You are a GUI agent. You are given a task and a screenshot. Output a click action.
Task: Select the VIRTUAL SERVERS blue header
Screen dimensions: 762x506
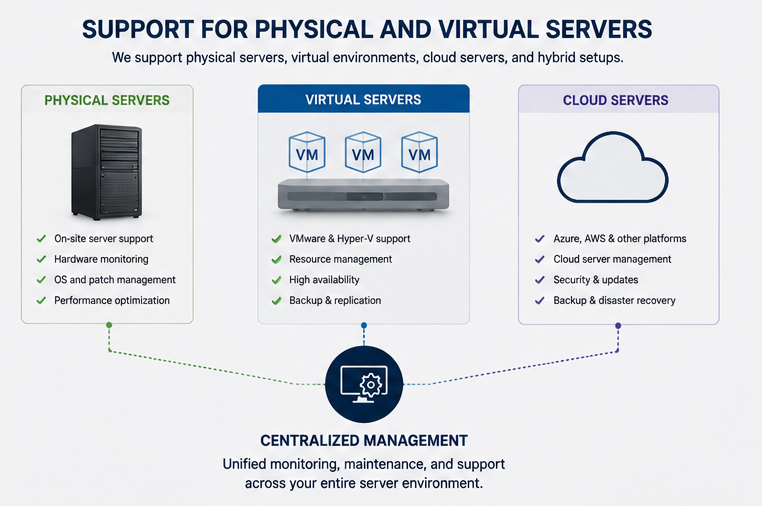coord(364,99)
